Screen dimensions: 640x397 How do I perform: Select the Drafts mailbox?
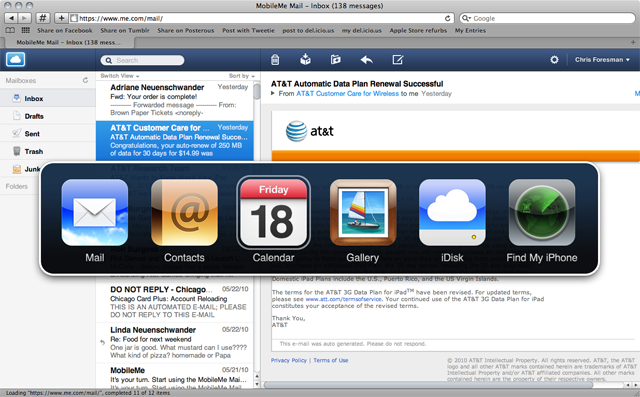(48, 116)
